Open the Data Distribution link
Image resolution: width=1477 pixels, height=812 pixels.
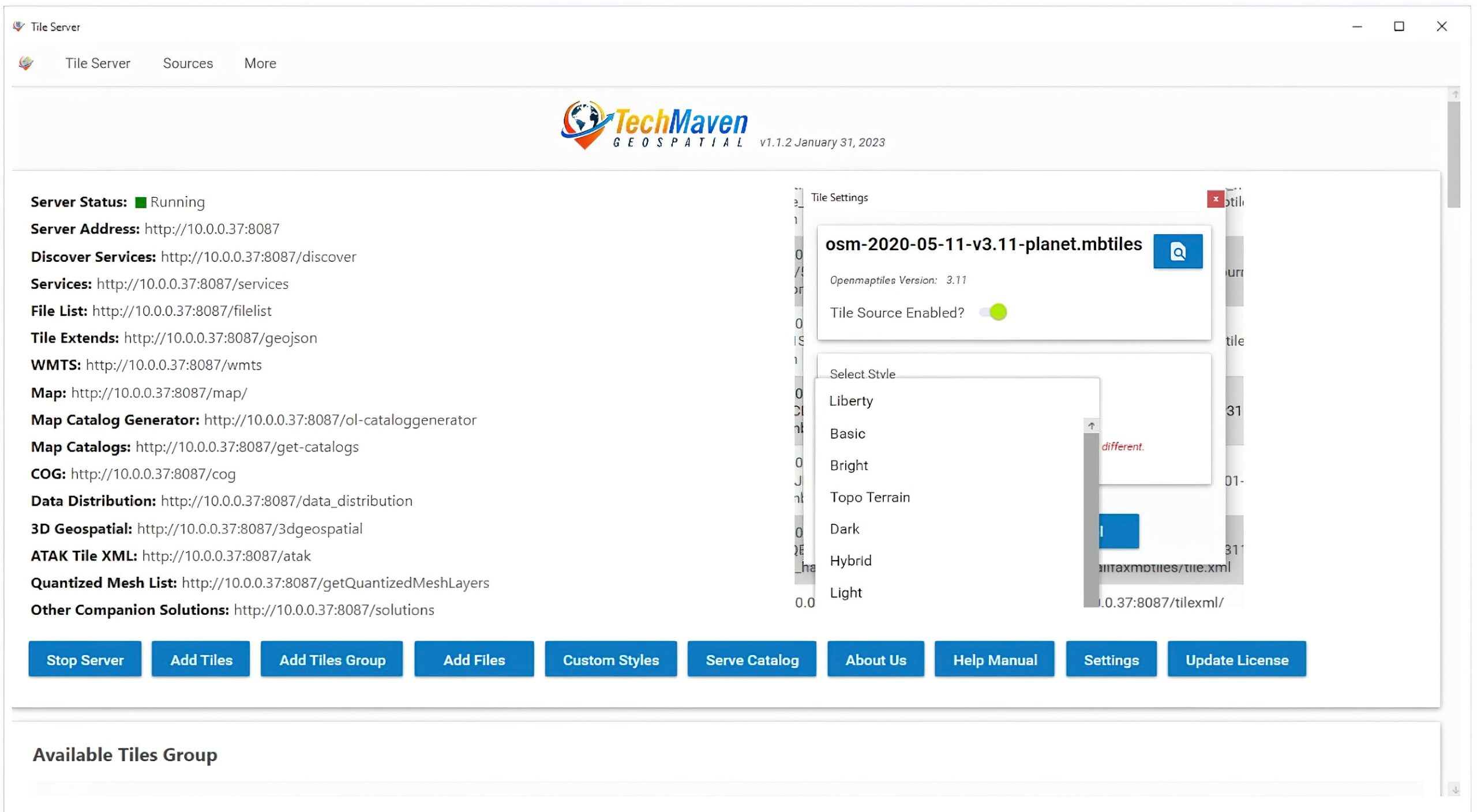[287, 501]
